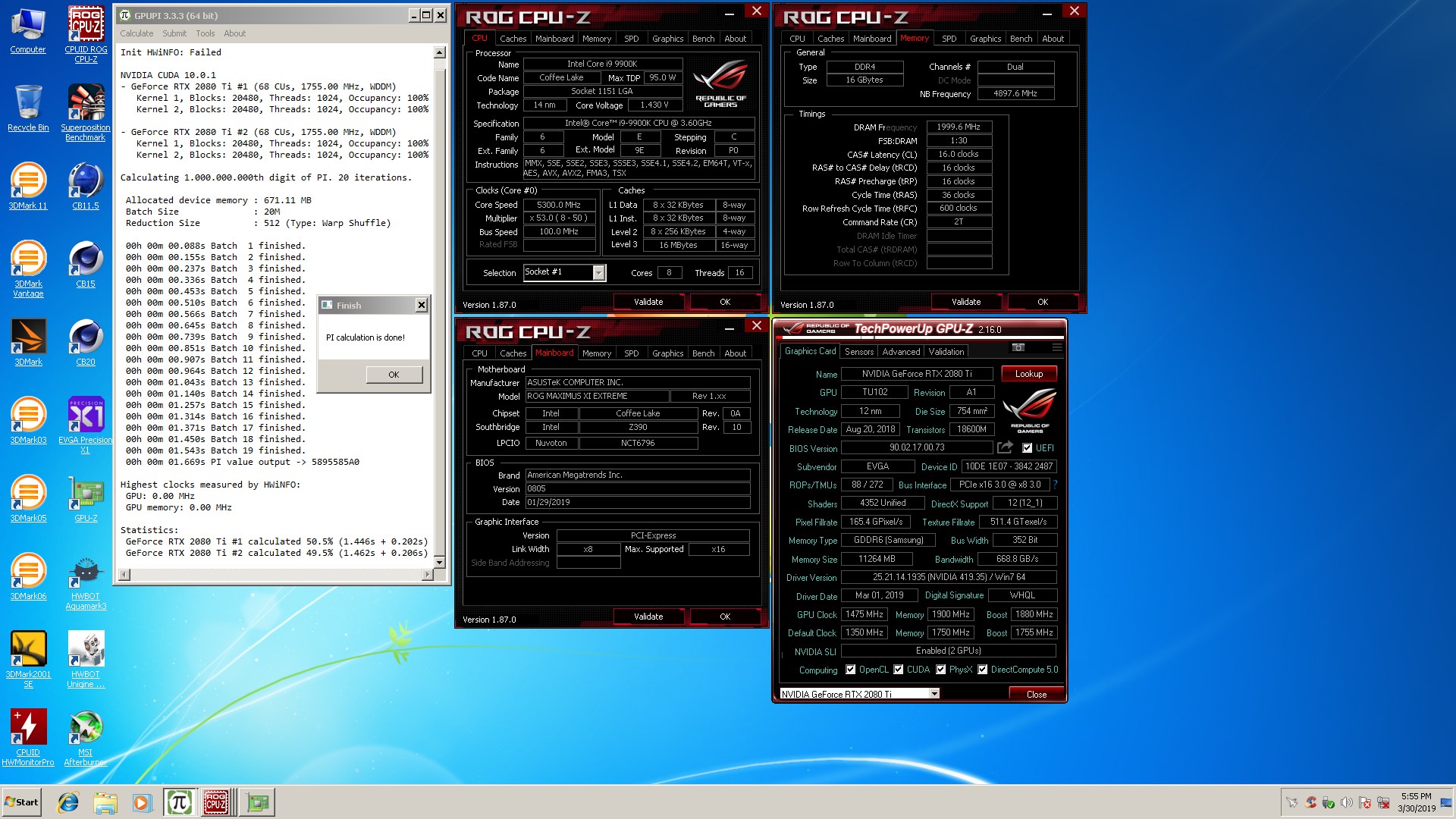Image resolution: width=1456 pixels, height=819 pixels.
Task: Click Lookup button in GPU-Z
Action: point(1029,374)
